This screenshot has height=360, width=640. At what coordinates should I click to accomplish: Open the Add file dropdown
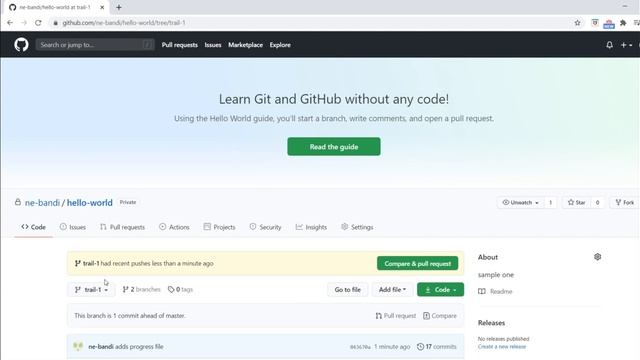392,289
